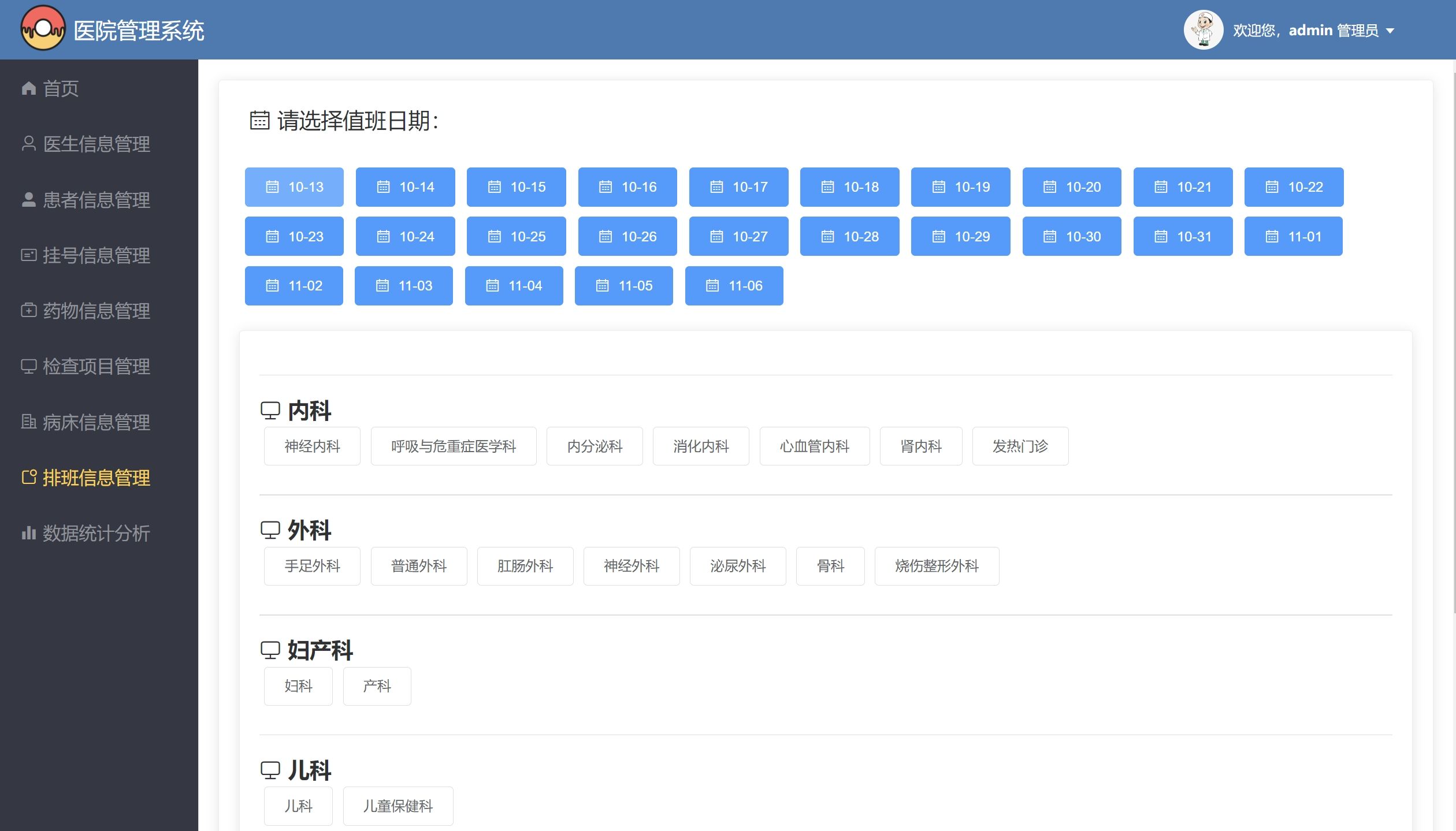Select duty date 10-25

click(x=516, y=236)
